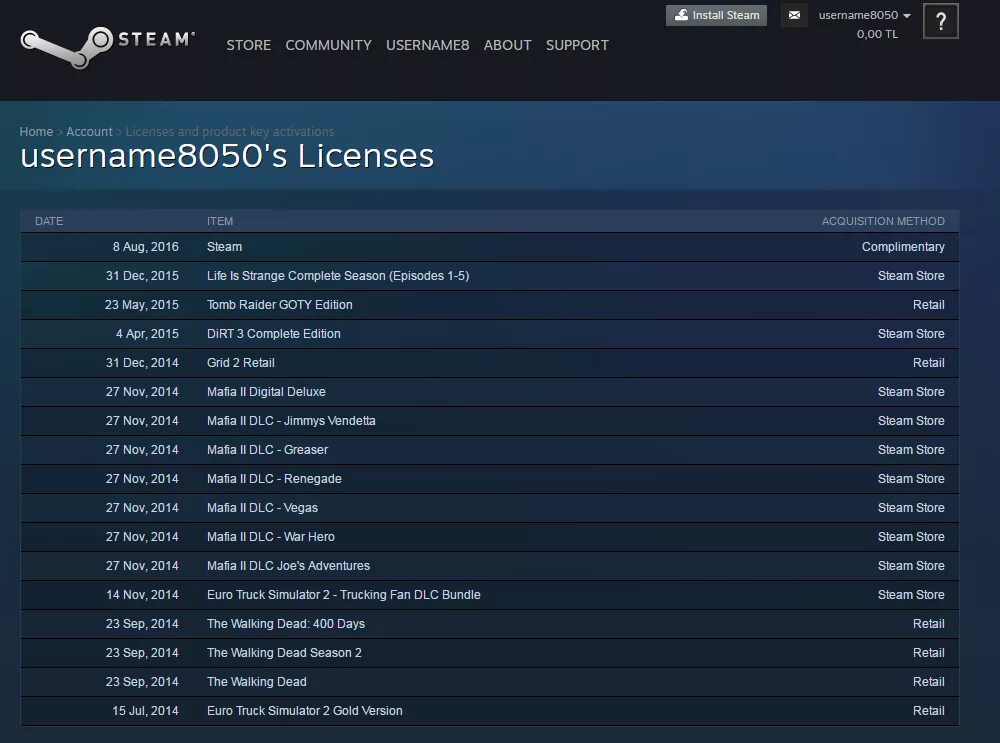Screen dimensions: 1000x743
Task: Click the Install Steam button
Action: 716,15
